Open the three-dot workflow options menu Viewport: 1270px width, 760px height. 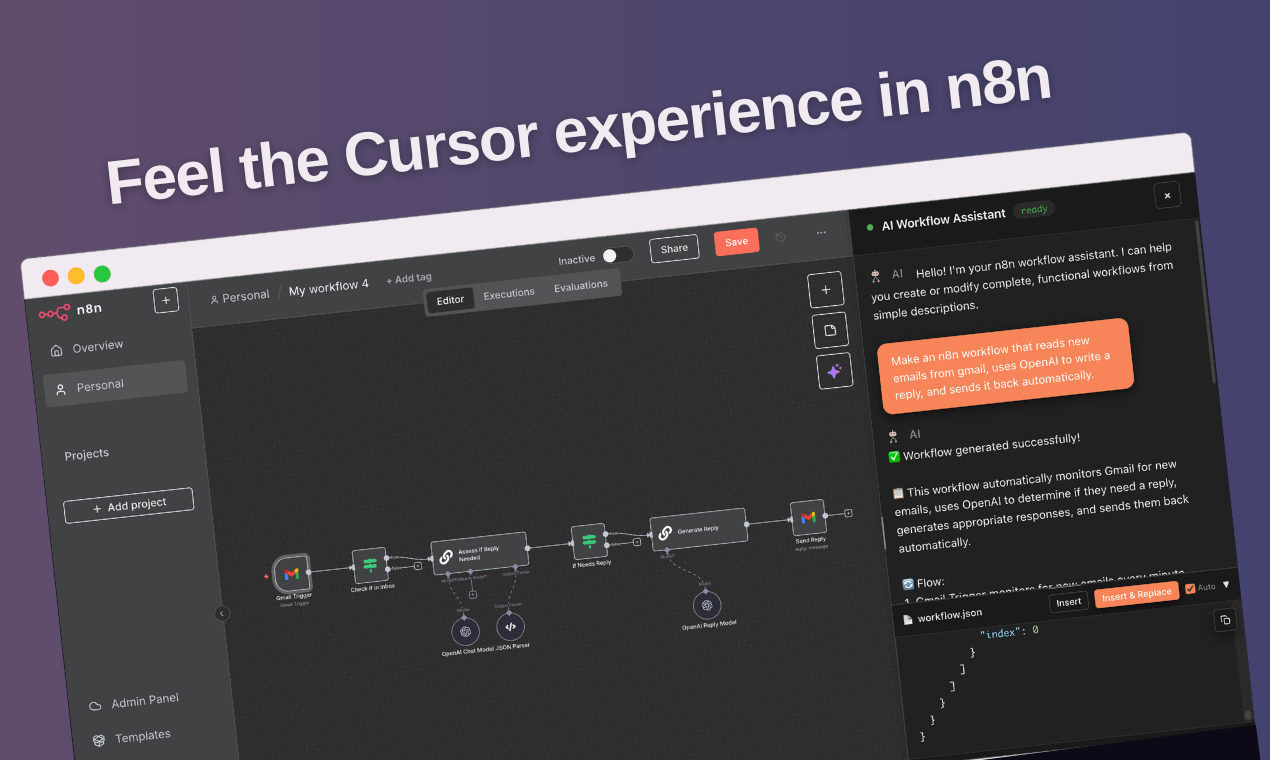coord(821,233)
